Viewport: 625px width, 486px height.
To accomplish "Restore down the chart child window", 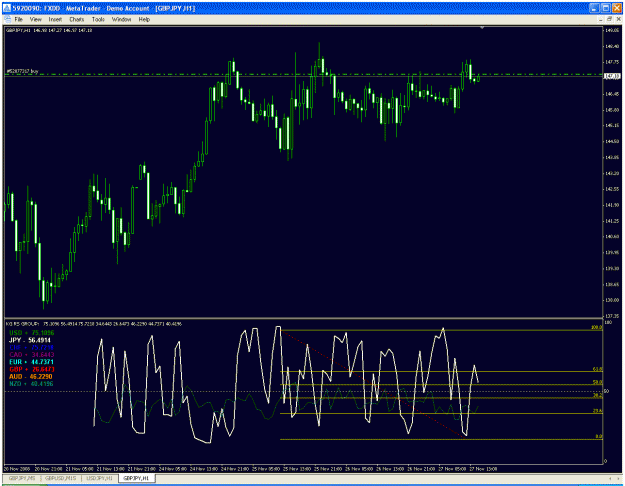I will click(x=609, y=19).
